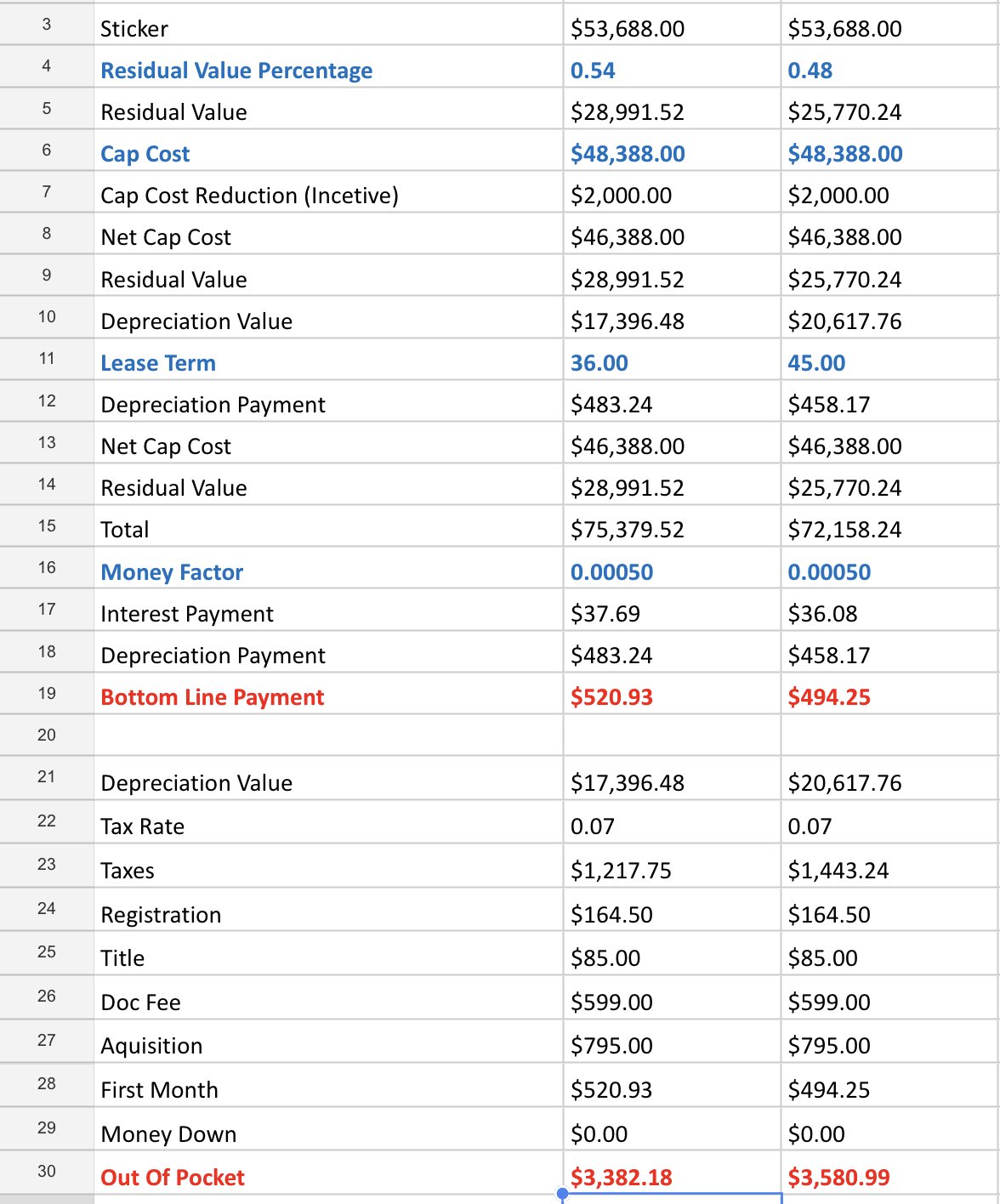Select Lease Term value 36.00
Screen dimensions: 1000x1204
672,360
